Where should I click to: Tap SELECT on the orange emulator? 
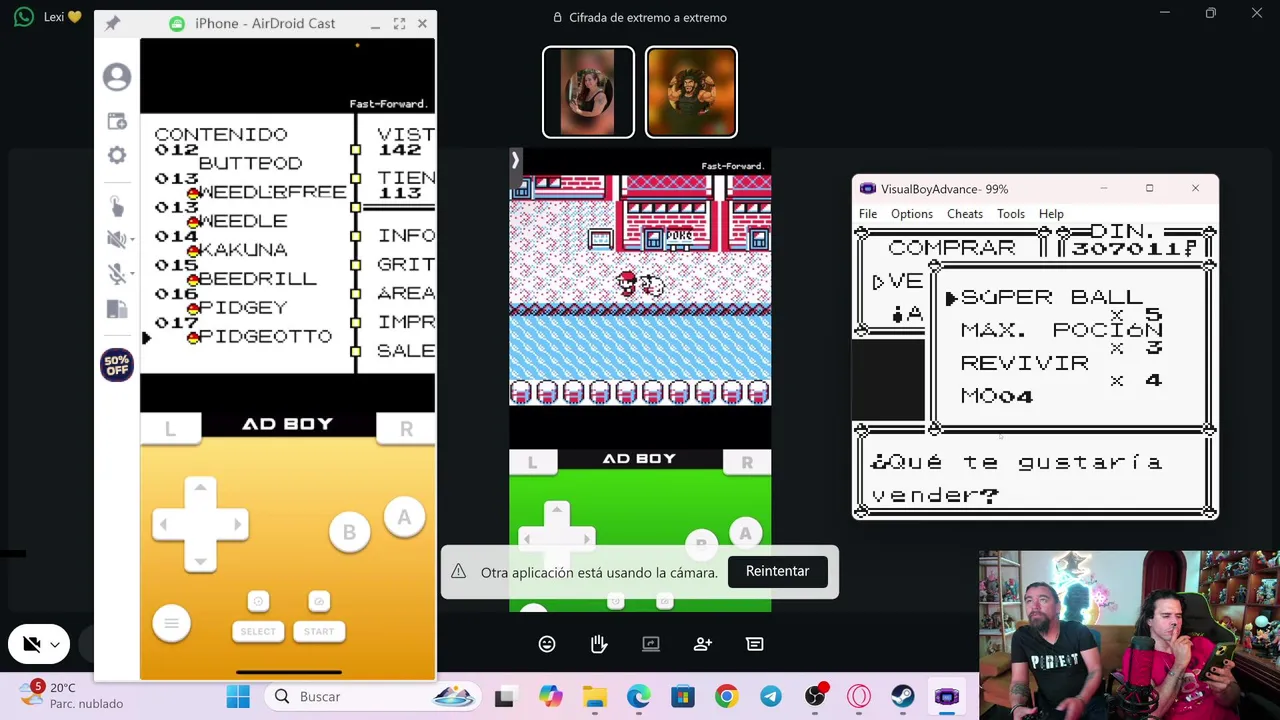point(258,632)
